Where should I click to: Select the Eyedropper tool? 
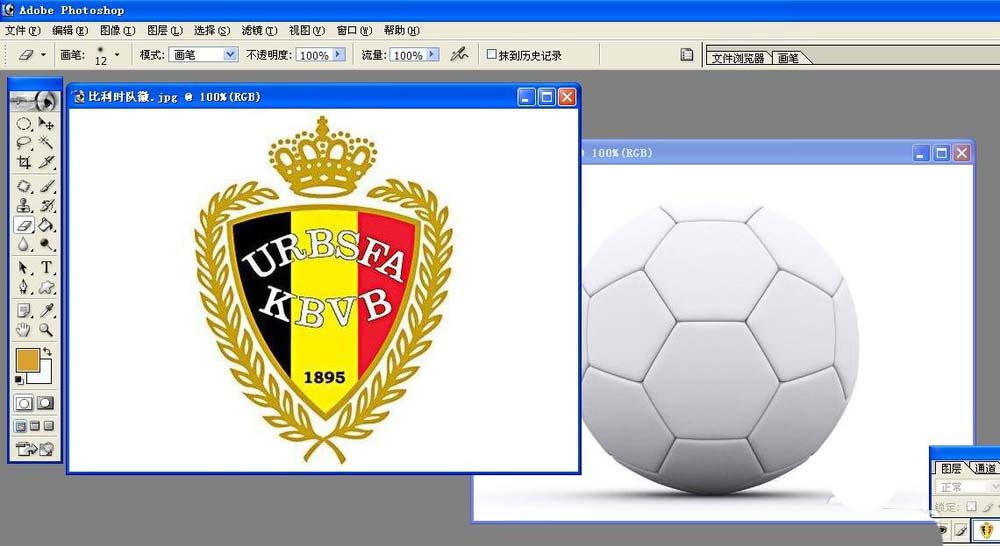tap(46, 311)
